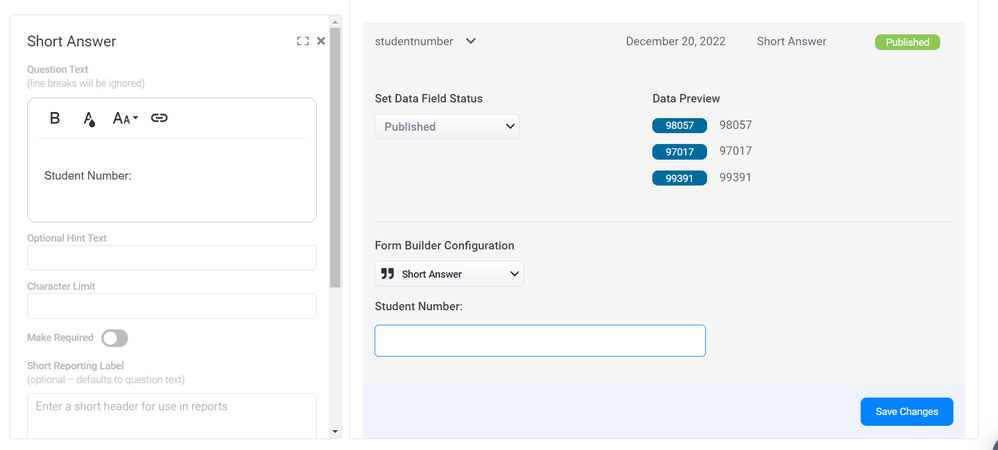Viewport: 998px width, 450px height.
Task: Focus the Character Limit field
Action: (171, 306)
